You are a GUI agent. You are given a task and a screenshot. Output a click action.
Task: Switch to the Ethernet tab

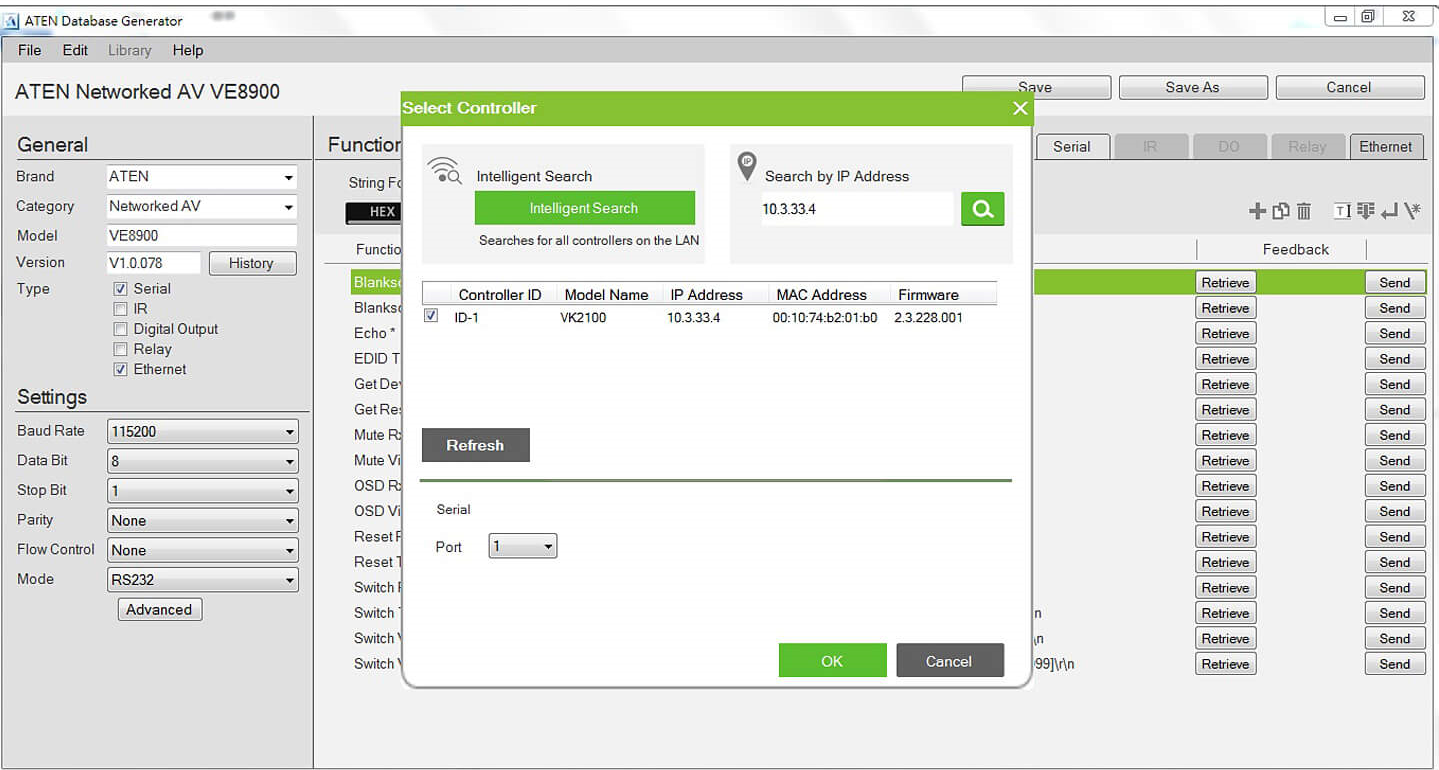(x=1385, y=147)
